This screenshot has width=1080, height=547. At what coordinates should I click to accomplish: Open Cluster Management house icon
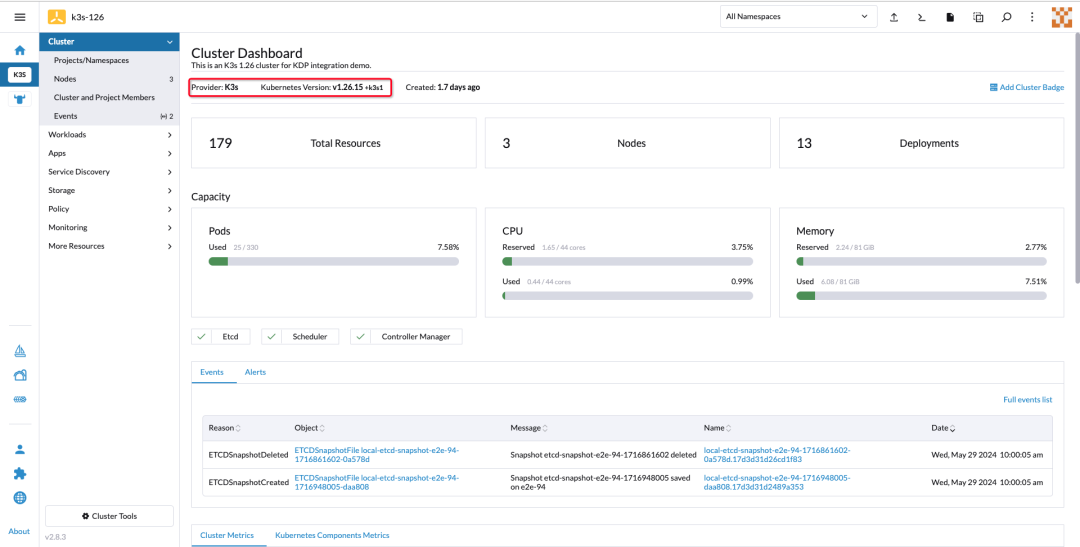click(20, 375)
